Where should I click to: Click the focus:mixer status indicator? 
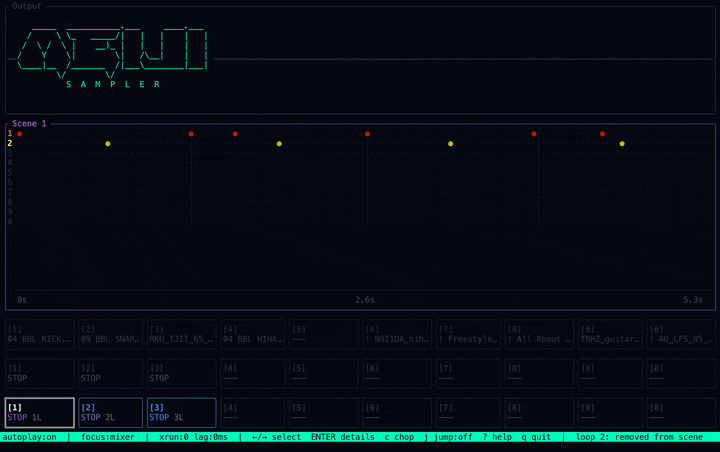(x=108, y=437)
